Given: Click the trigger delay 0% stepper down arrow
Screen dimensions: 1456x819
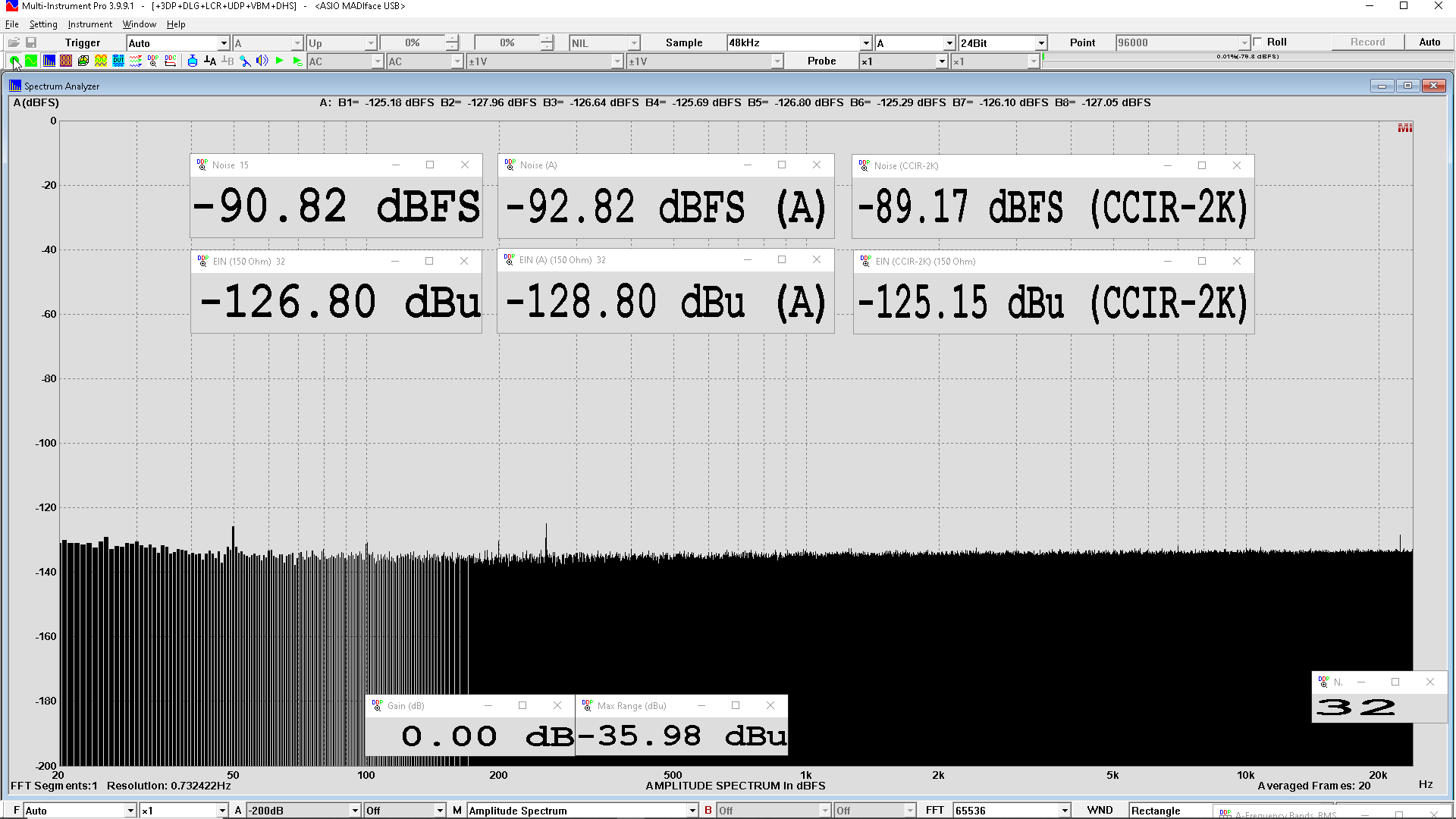Looking at the screenshot, I should point(547,47).
